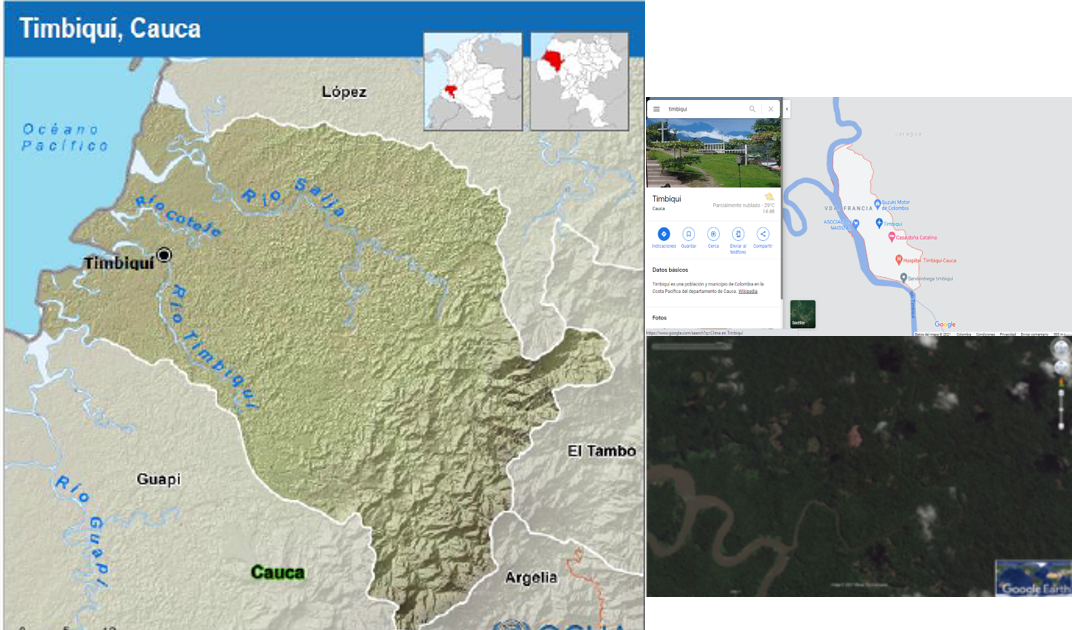The width and height of the screenshot is (1072, 630).
Task: Toggle satellite view via the Satélite thumbnail
Action: point(802,314)
